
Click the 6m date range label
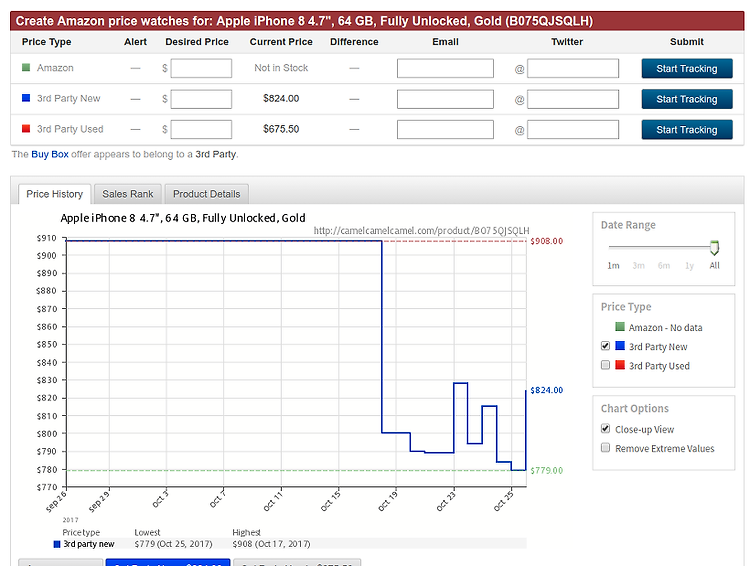tap(664, 266)
